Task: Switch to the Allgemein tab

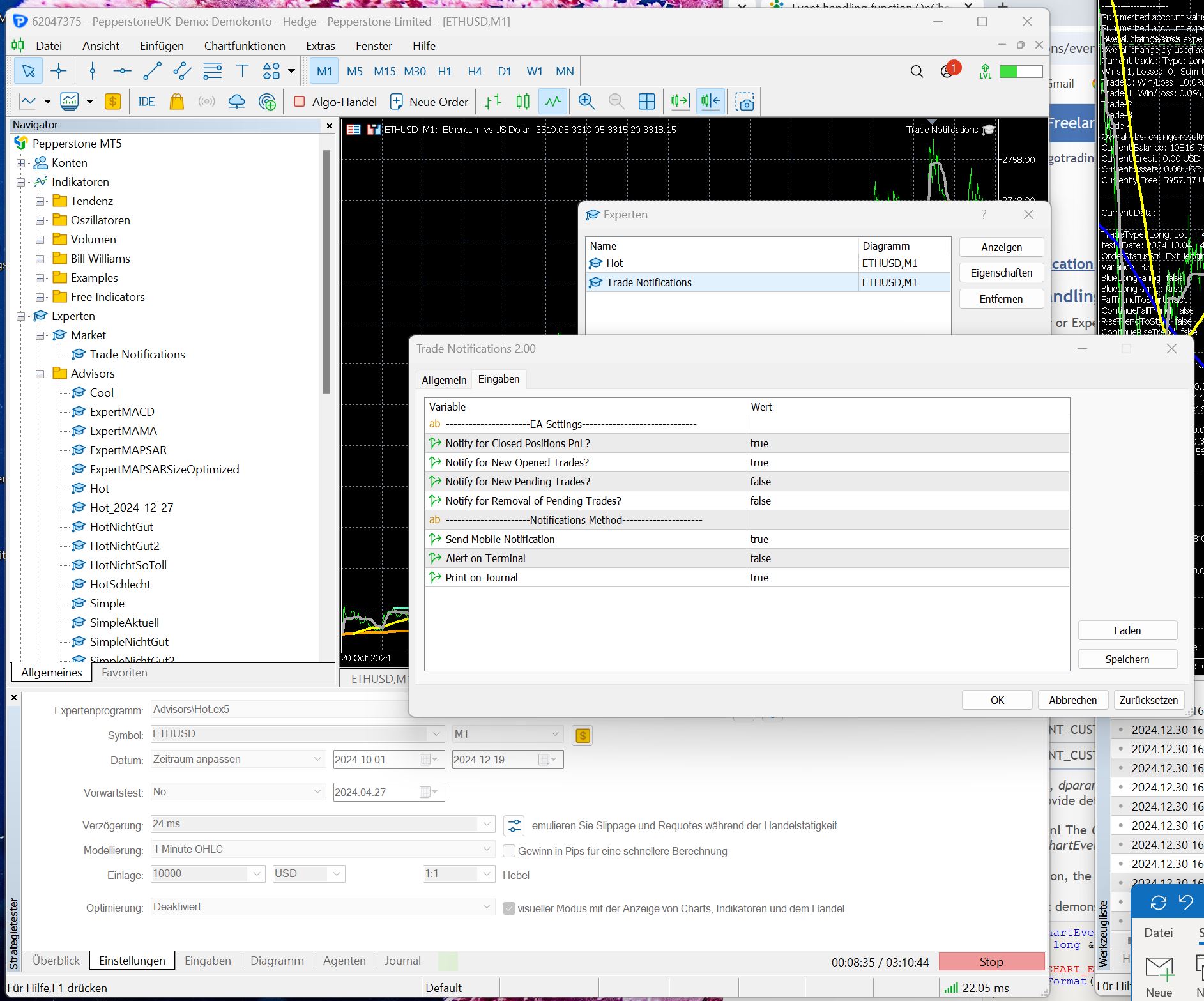Action: tap(444, 380)
